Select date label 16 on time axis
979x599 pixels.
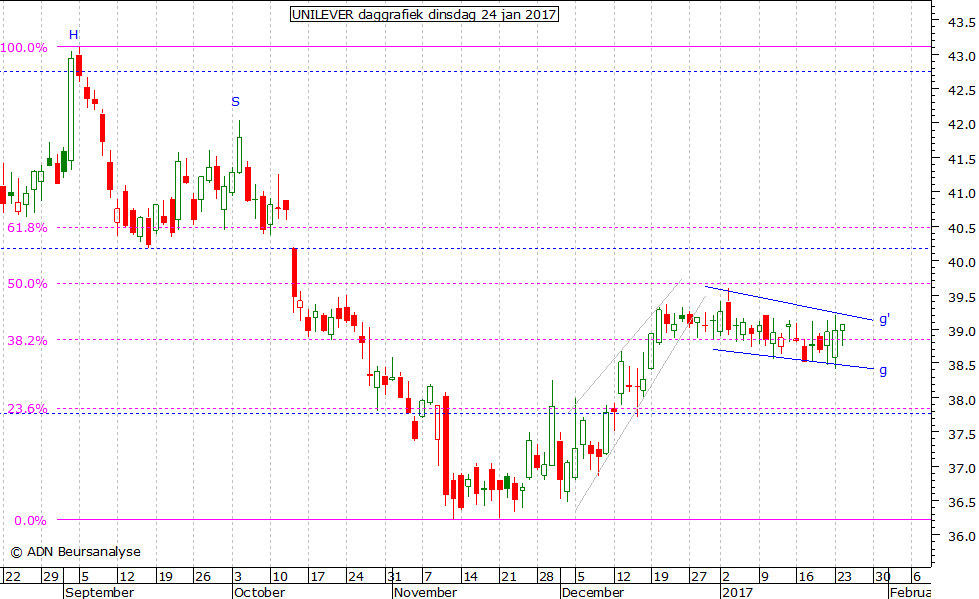pos(806,576)
